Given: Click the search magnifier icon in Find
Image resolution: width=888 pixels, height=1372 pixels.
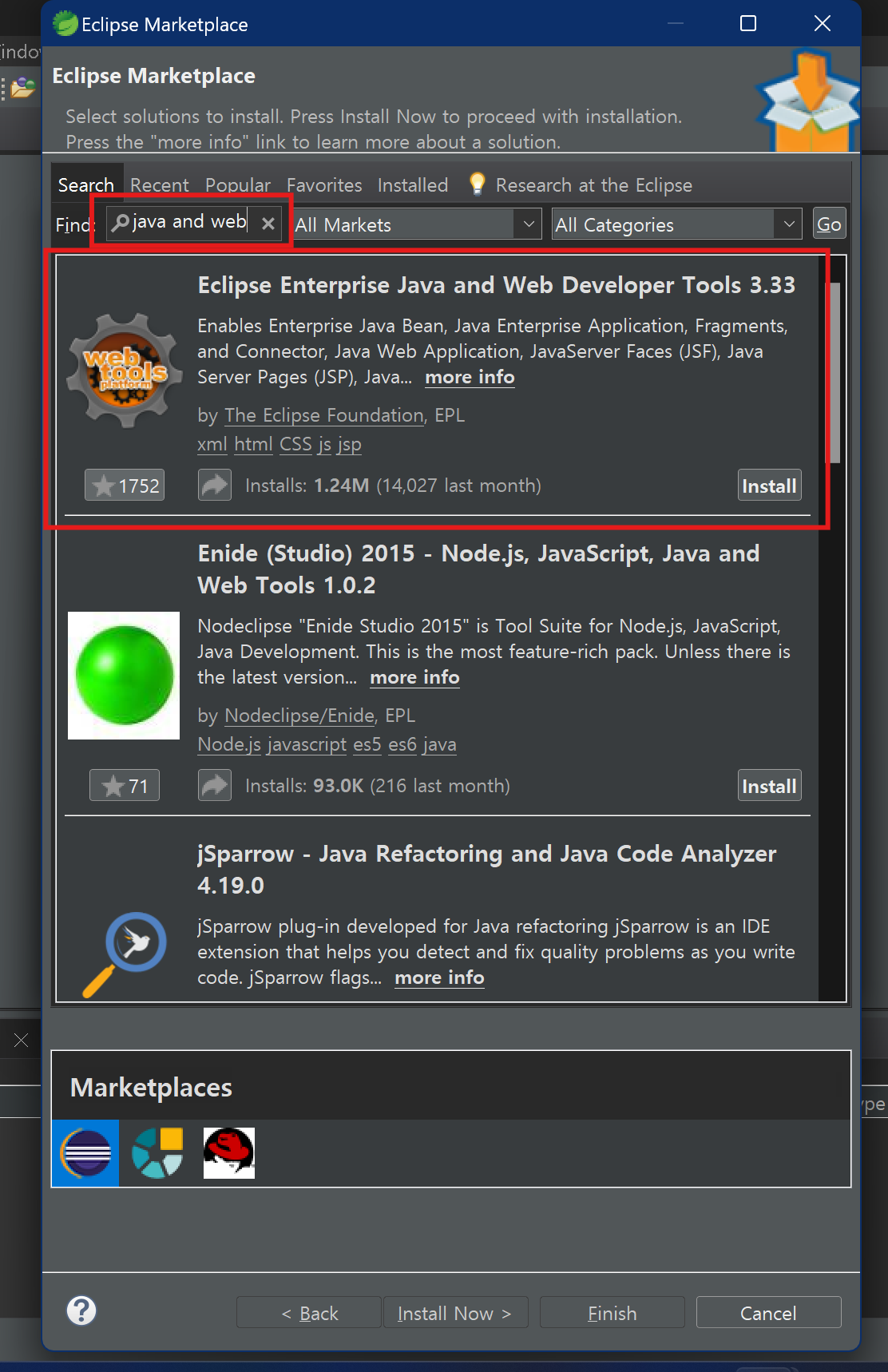Looking at the screenshot, I should point(120,223).
